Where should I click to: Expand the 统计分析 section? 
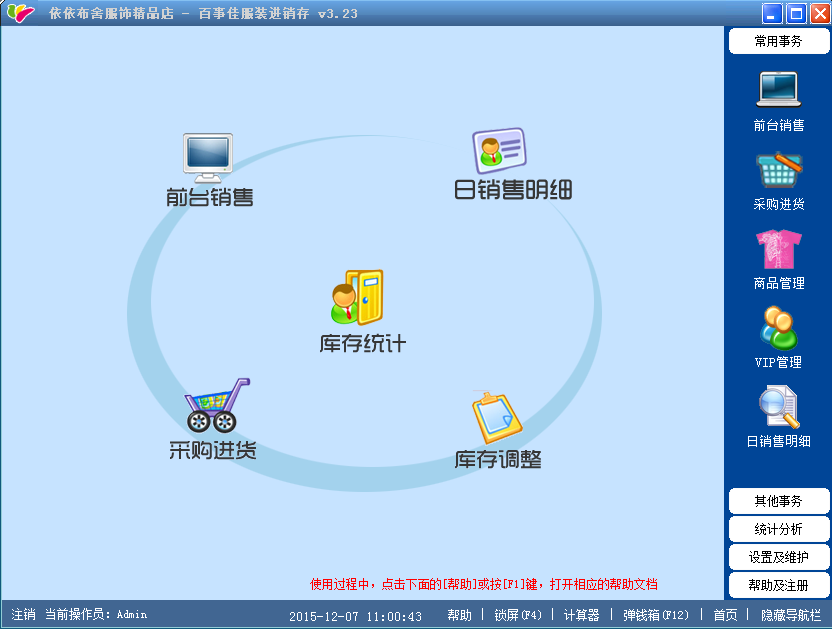tap(778, 529)
